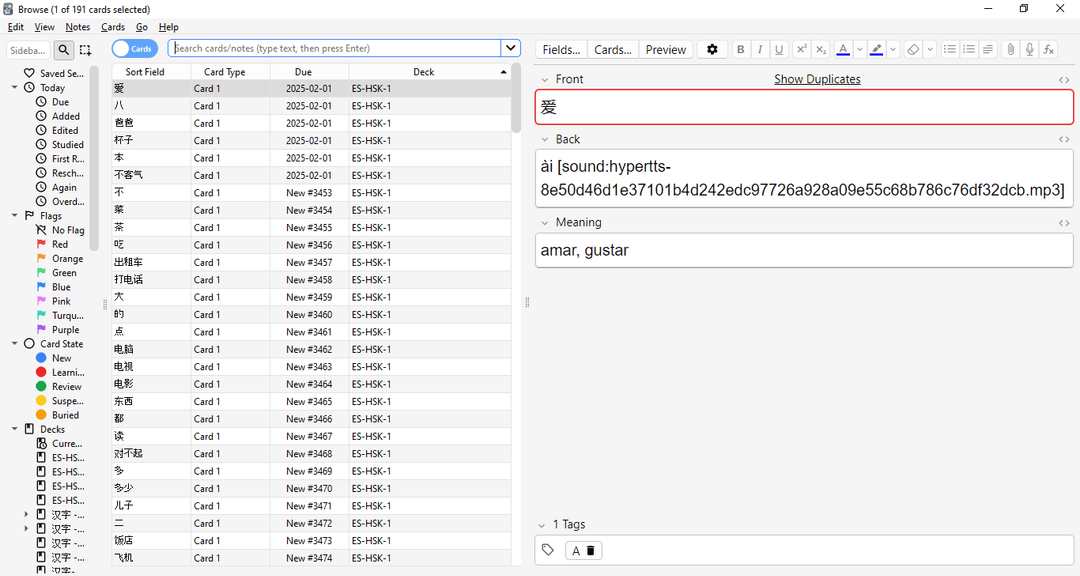Open the MathJax equations menu (fx icon)
The height and width of the screenshot is (576, 1080).
coord(1048,49)
